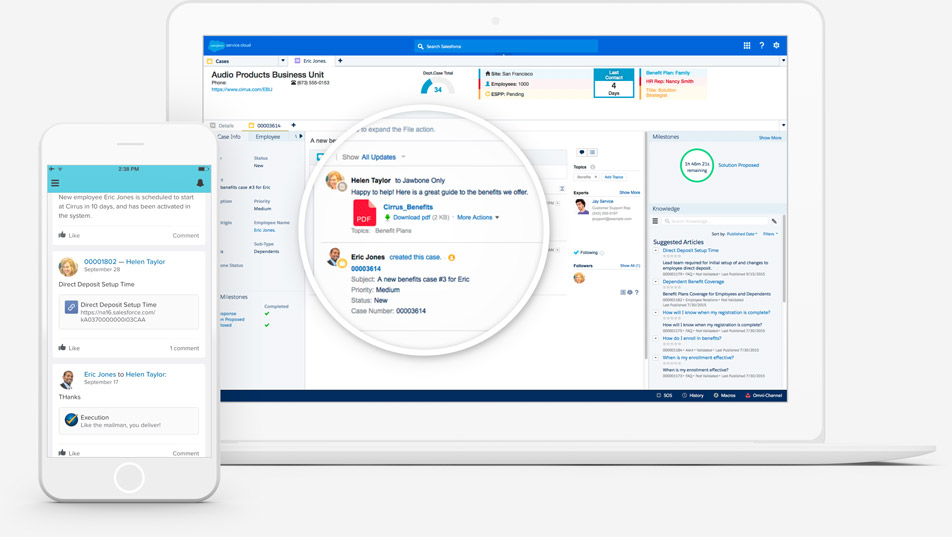Click the Dept Case Total gauge

click(x=437, y=84)
